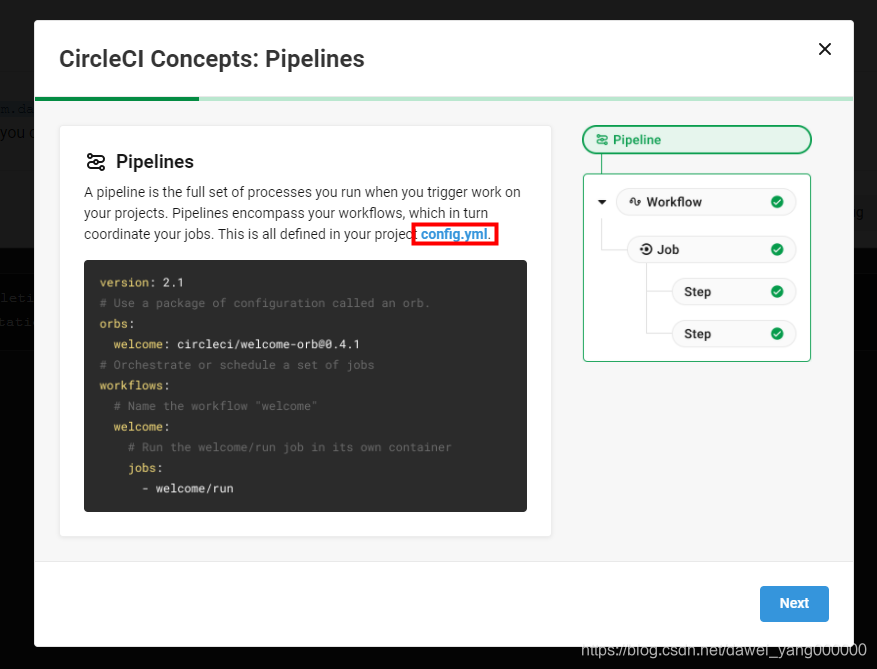Click the pipeline description paragraph
Screen dimensions: 877x669
pos(302,213)
